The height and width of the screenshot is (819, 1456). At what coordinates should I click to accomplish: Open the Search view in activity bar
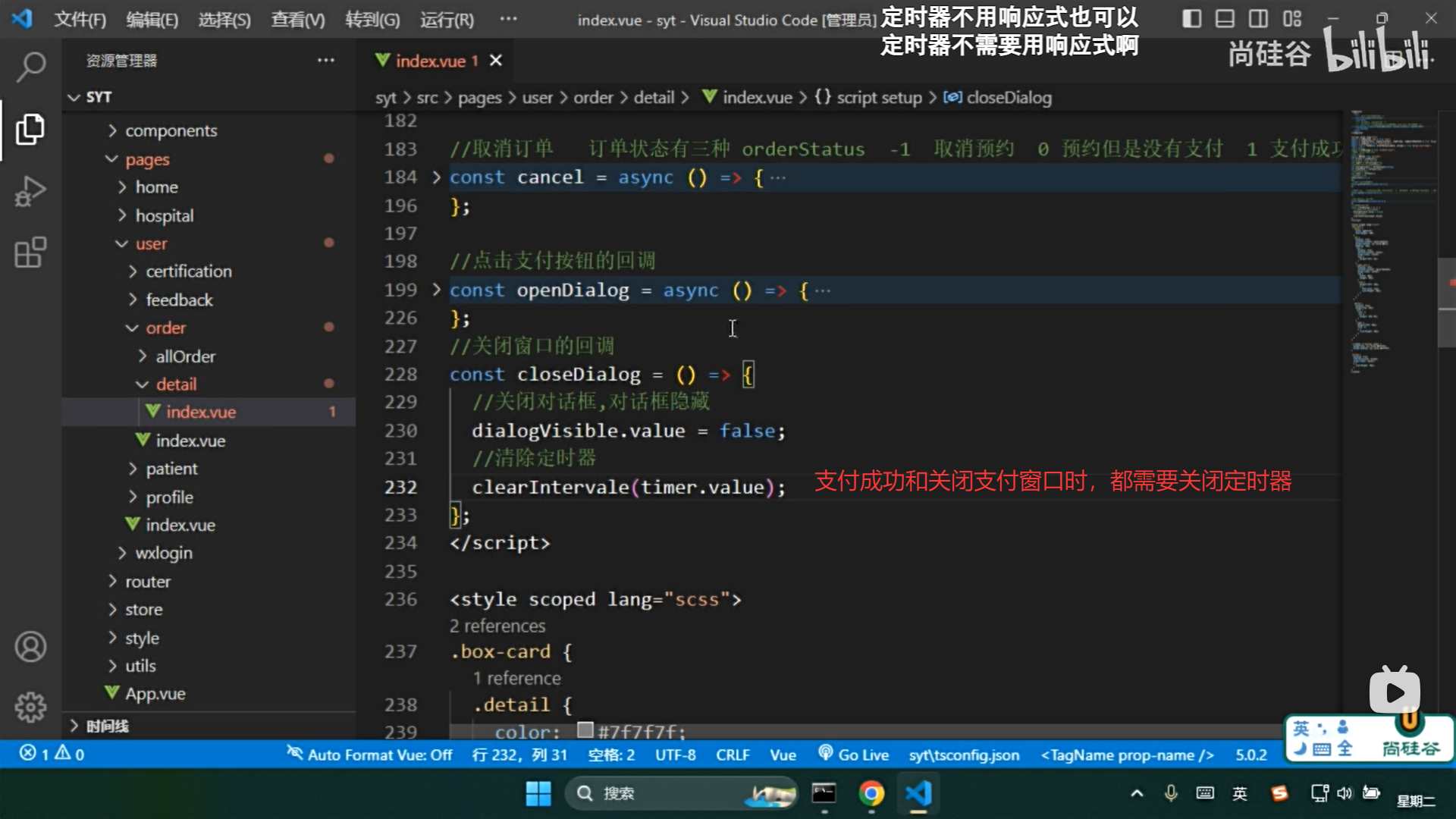click(x=30, y=67)
